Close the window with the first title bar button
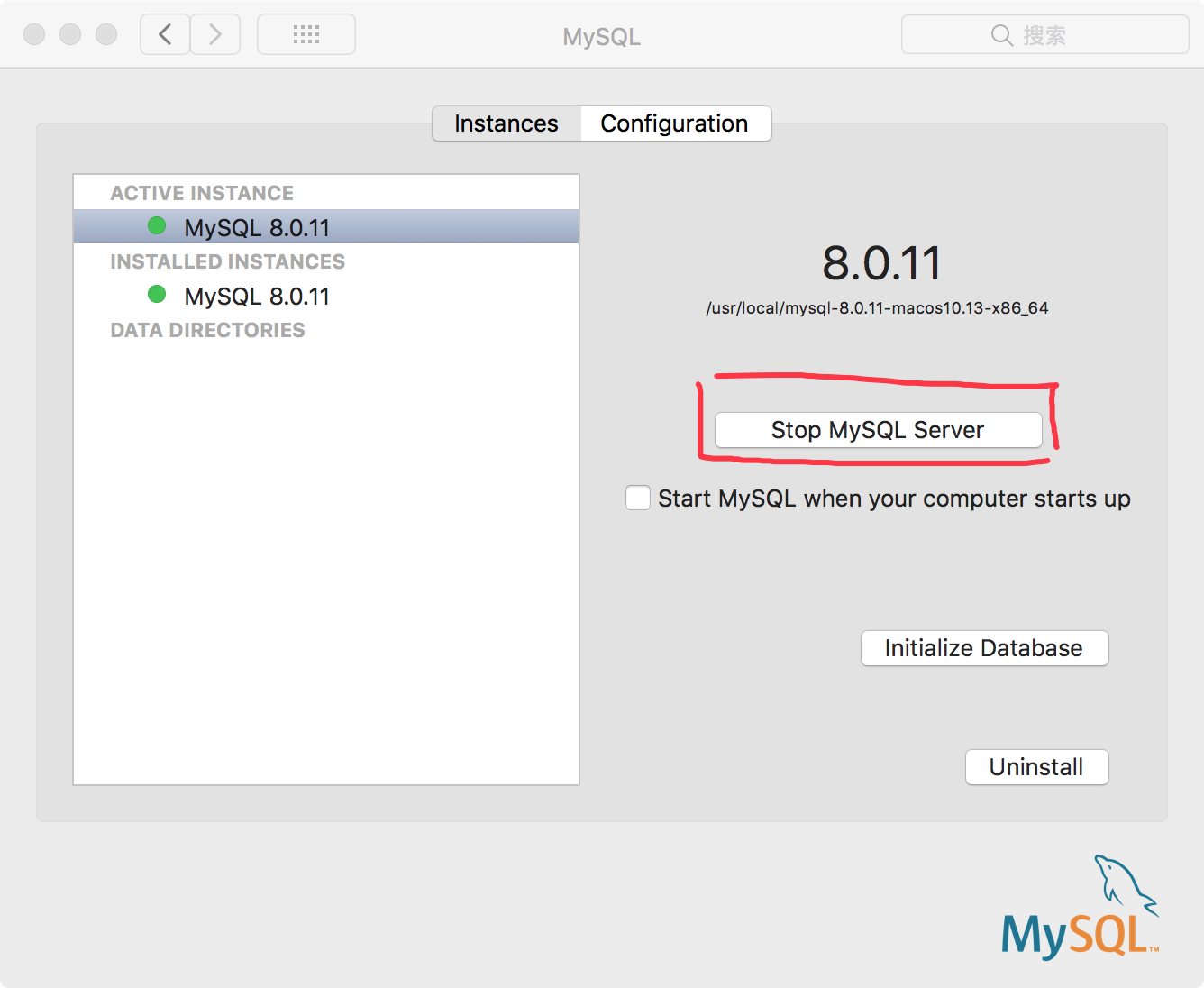Viewport: 1204px width, 988px height. (34, 34)
